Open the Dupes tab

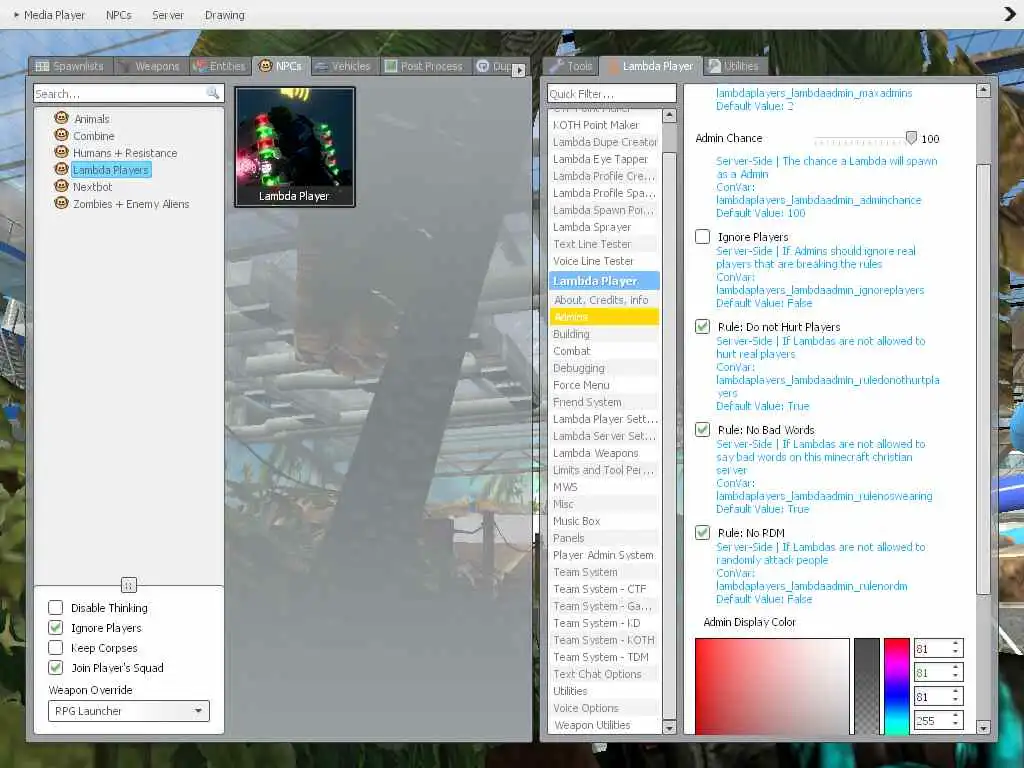click(x=494, y=66)
